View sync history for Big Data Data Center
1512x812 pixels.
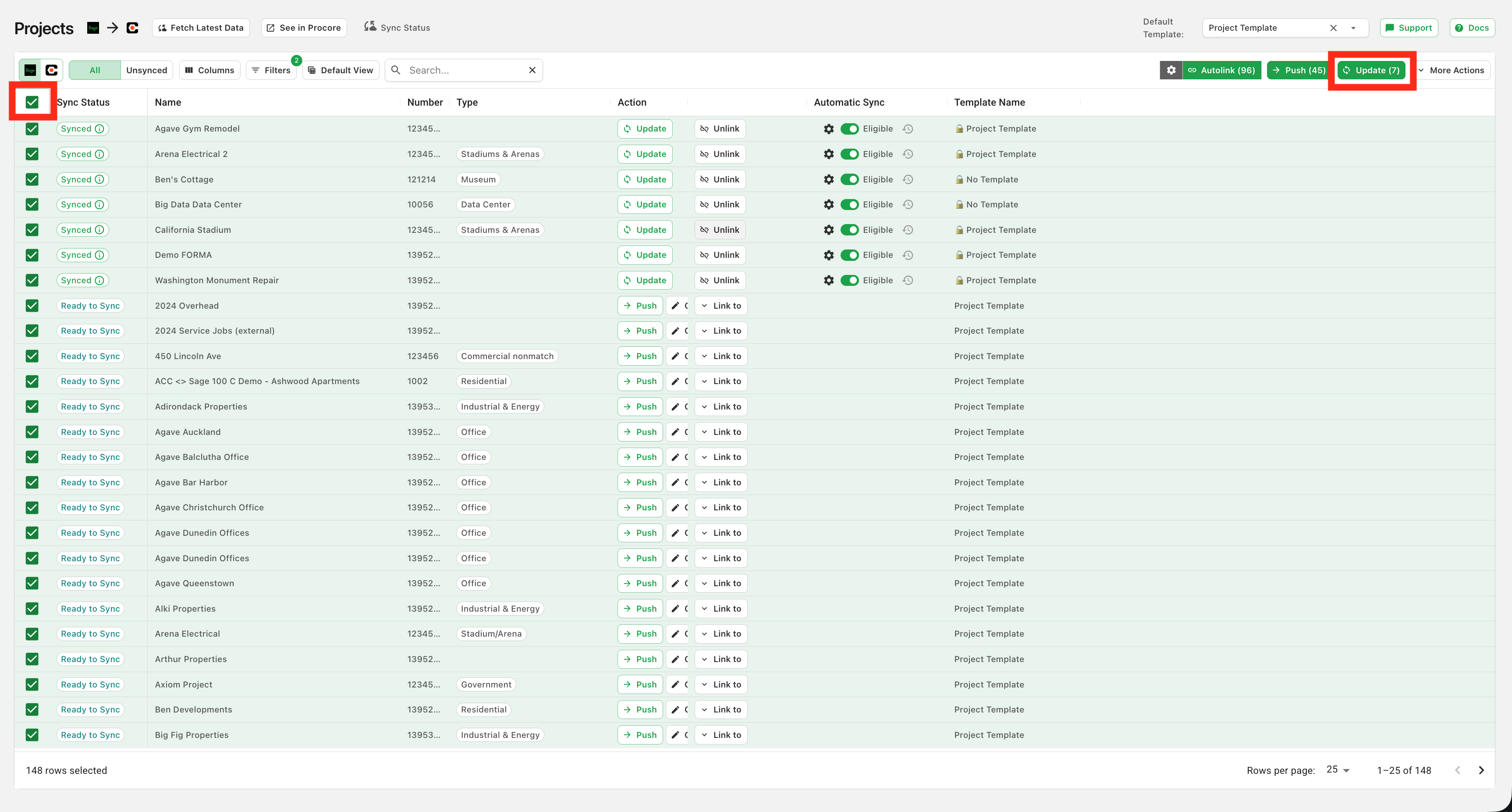(908, 205)
